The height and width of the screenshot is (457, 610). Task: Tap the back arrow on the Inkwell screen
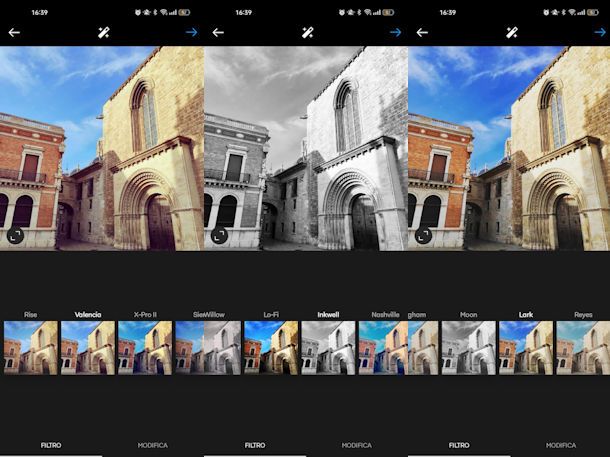click(x=218, y=33)
